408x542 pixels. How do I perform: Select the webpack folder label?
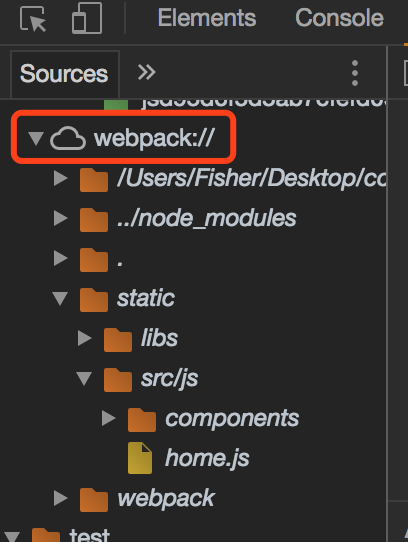pyautogui.click(x=166, y=498)
